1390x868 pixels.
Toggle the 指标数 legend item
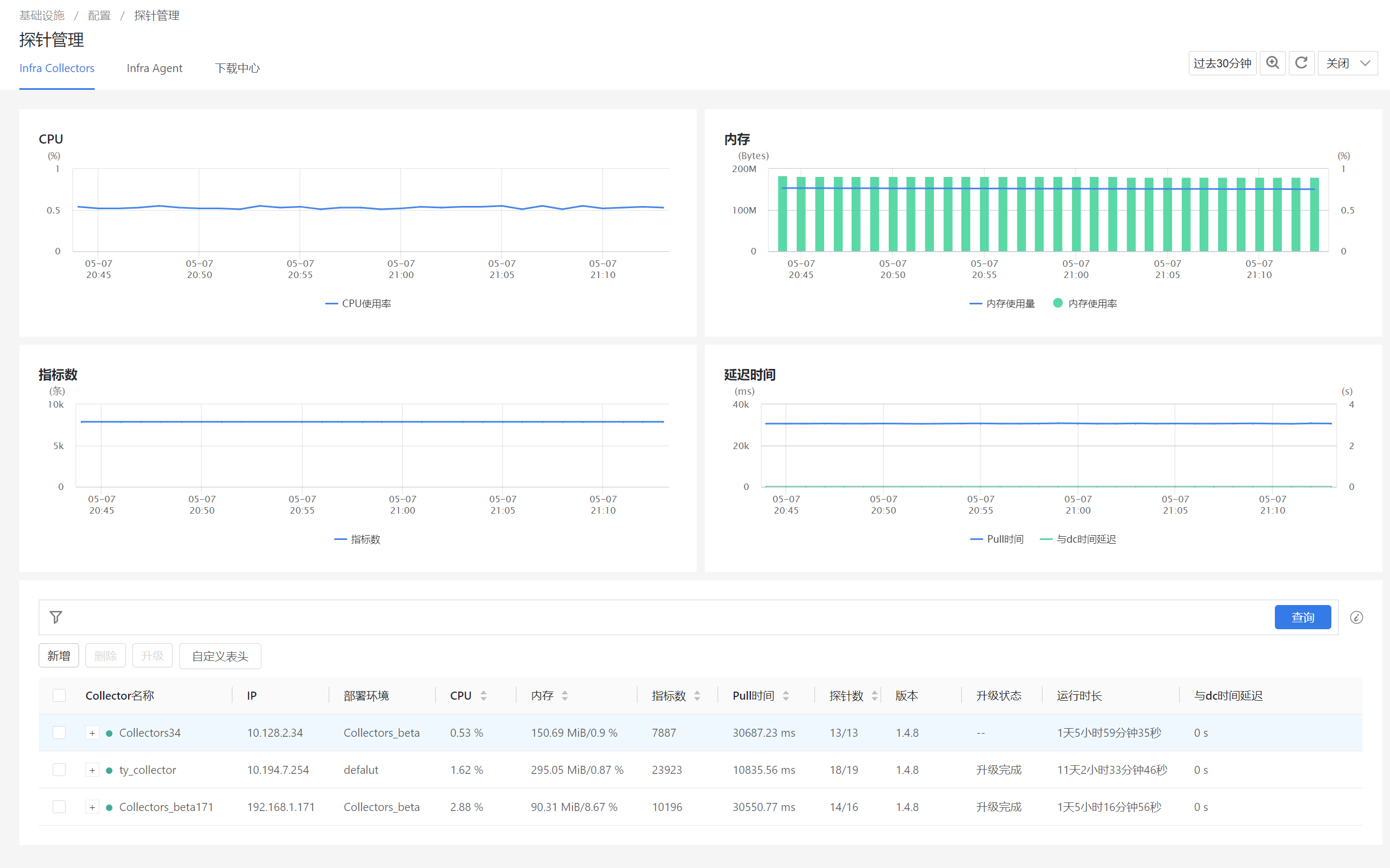357,539
